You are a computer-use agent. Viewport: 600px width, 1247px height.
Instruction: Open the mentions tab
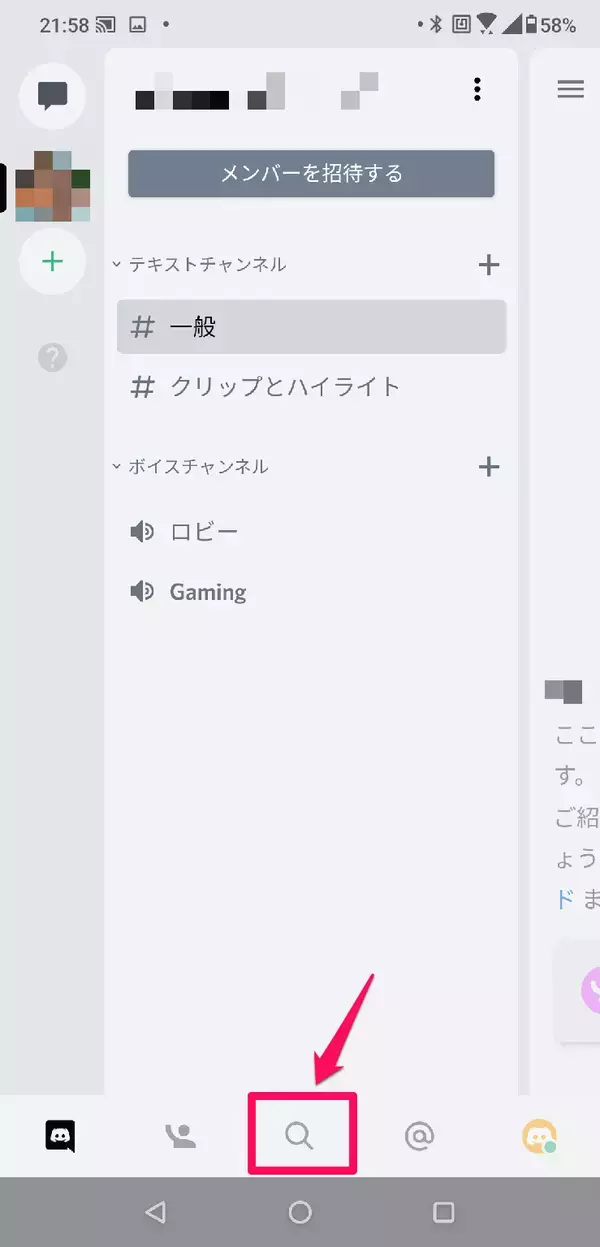point(420,1135)
